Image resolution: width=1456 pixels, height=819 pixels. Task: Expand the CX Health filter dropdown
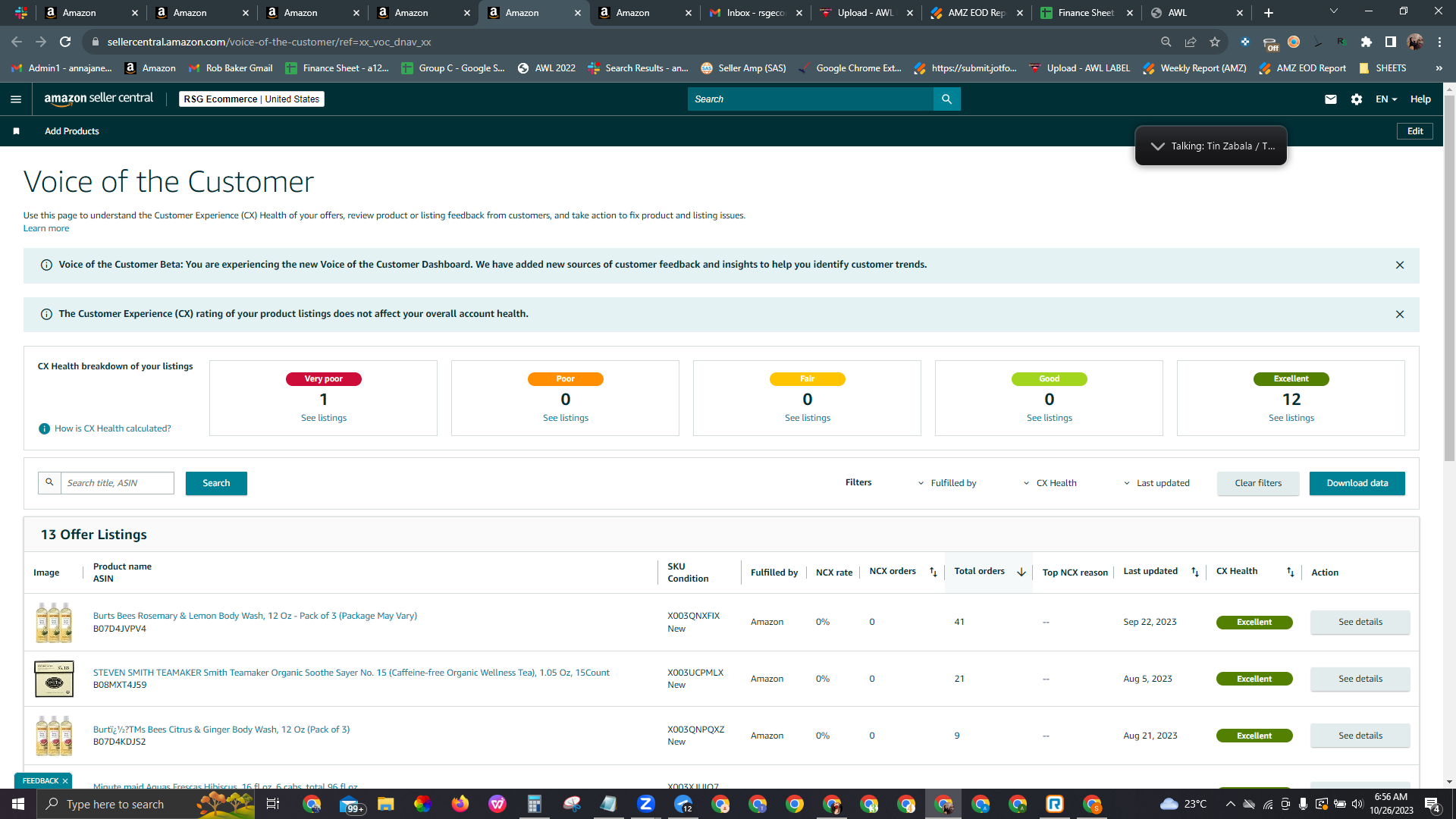(x=1050, y=484)
